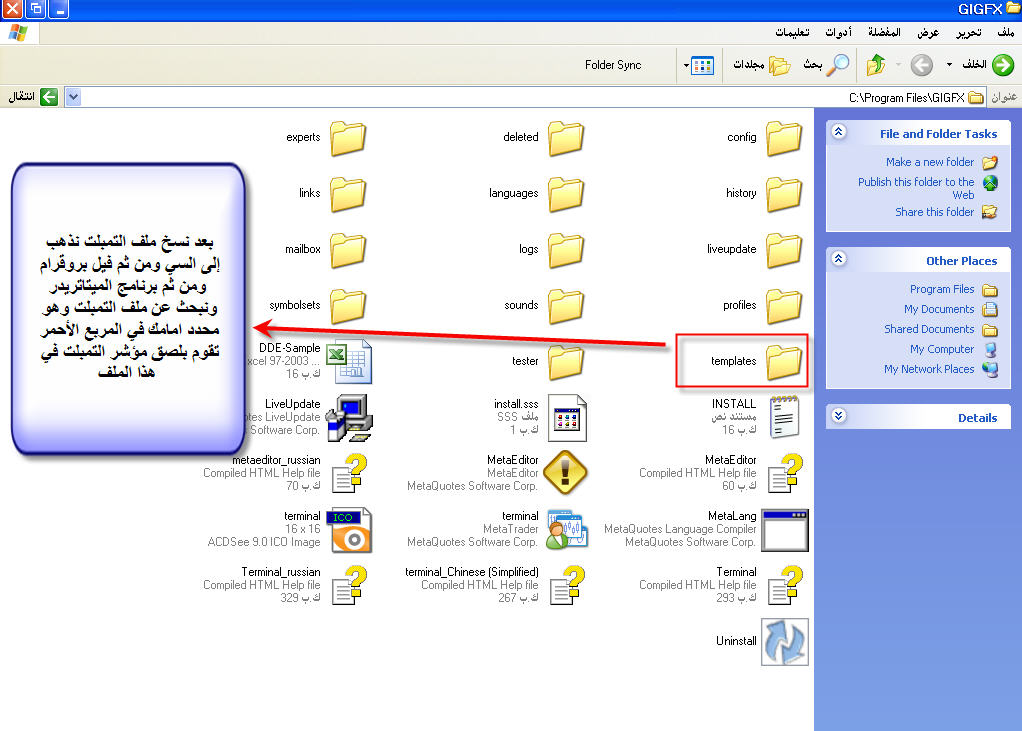Select the MetaEditor 60 KB help file
This screenshot has height=731, width=1022.
click(785, 473)
